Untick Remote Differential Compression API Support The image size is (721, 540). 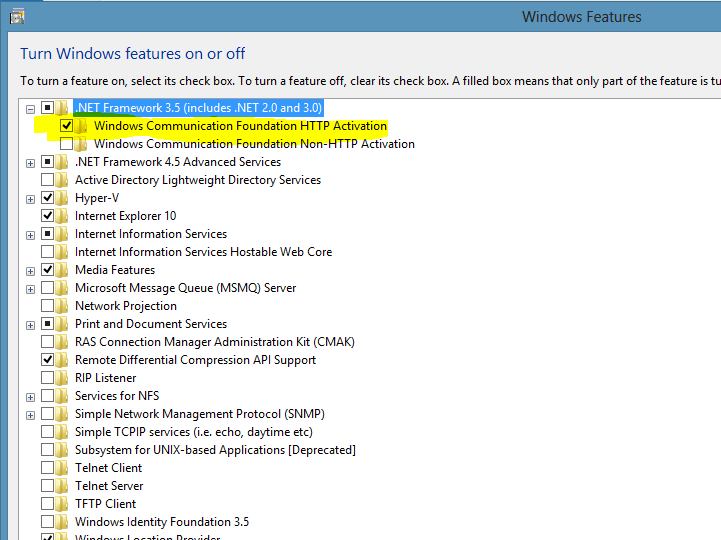tap(47, 360)
